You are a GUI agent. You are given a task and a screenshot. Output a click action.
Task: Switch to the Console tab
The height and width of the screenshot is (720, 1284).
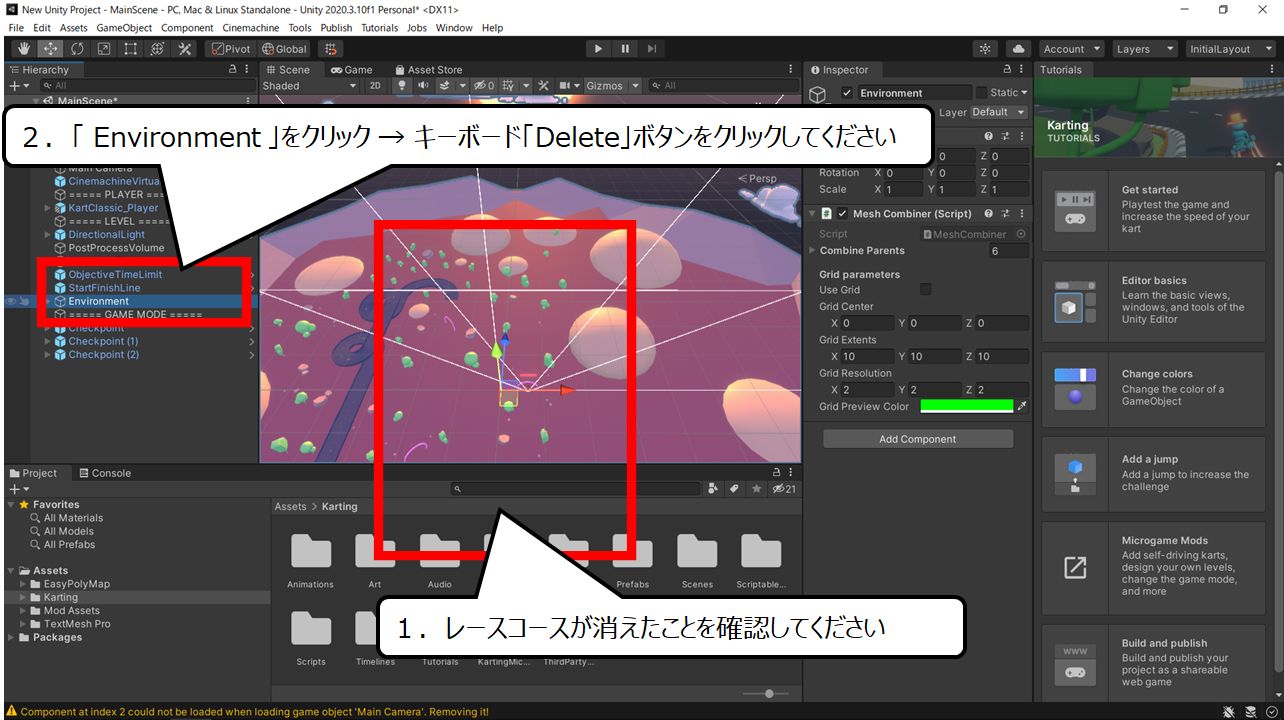(x=105, y=473)
